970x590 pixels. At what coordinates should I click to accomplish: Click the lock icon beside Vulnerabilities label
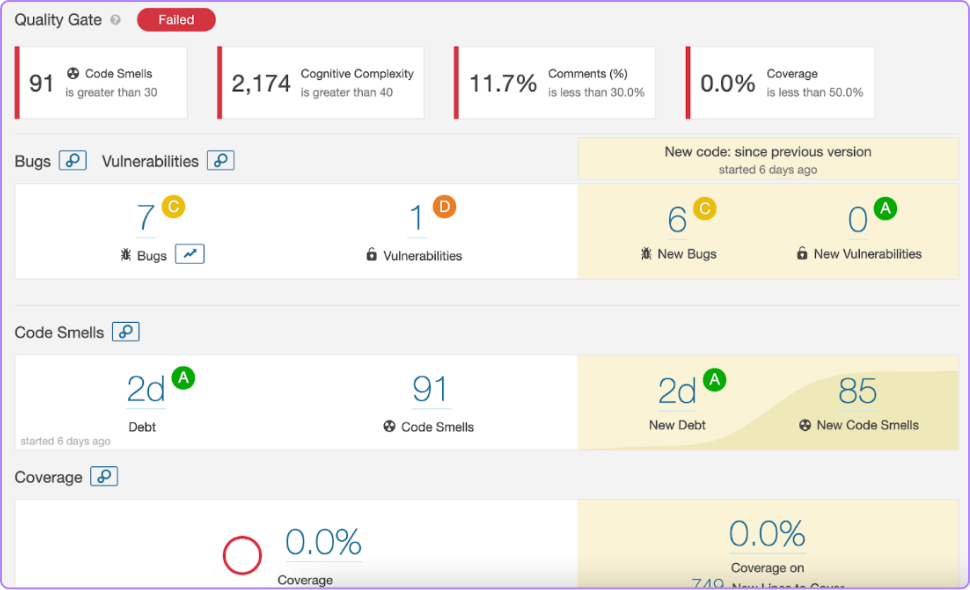[371, 254]
